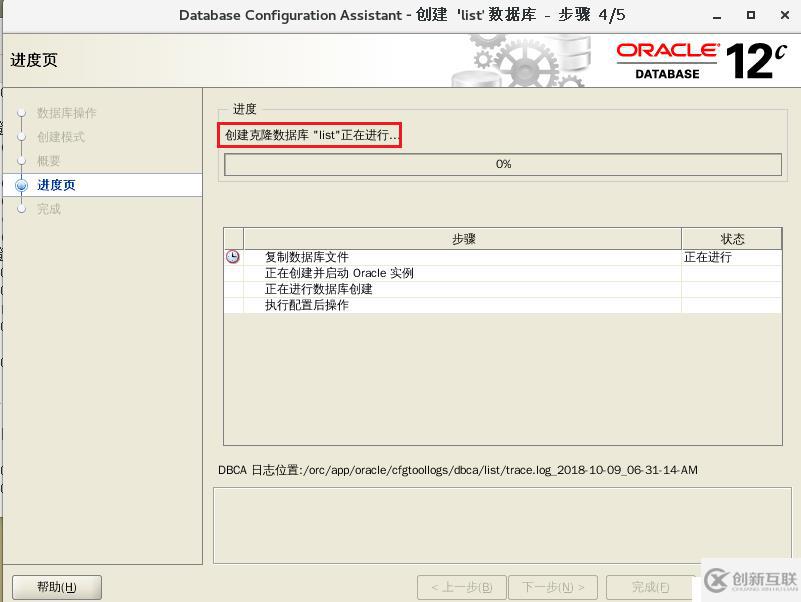Select 正在创建并启动 Oracle 实例 row
Screen dimensions: 801x602
coord(503,273)
